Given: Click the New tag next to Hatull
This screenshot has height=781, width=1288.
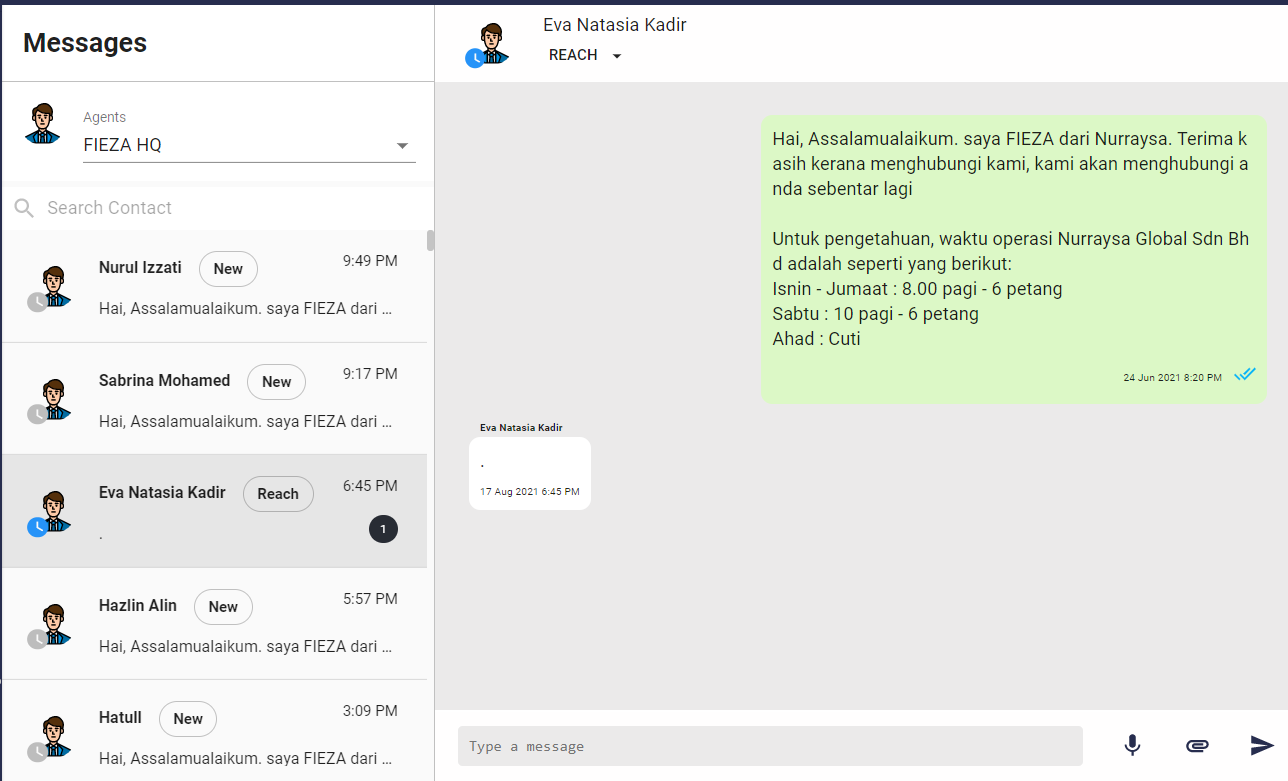Looking at the screenshot, I should click(x=188, y=718).
